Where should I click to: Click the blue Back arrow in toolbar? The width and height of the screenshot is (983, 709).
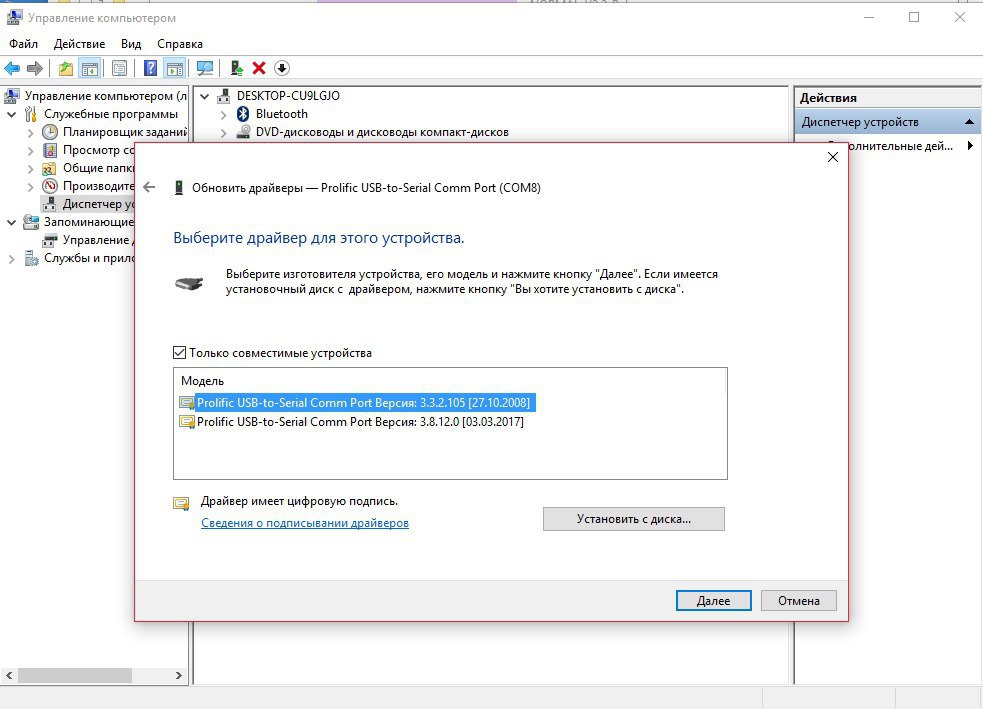point(12,68)
